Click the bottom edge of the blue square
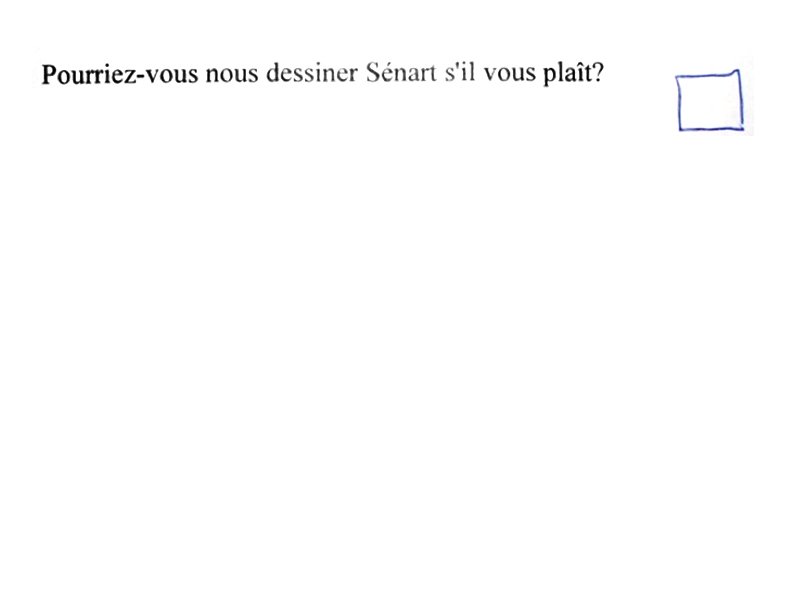This screenshot has height=593, width=790. point(710,129)
